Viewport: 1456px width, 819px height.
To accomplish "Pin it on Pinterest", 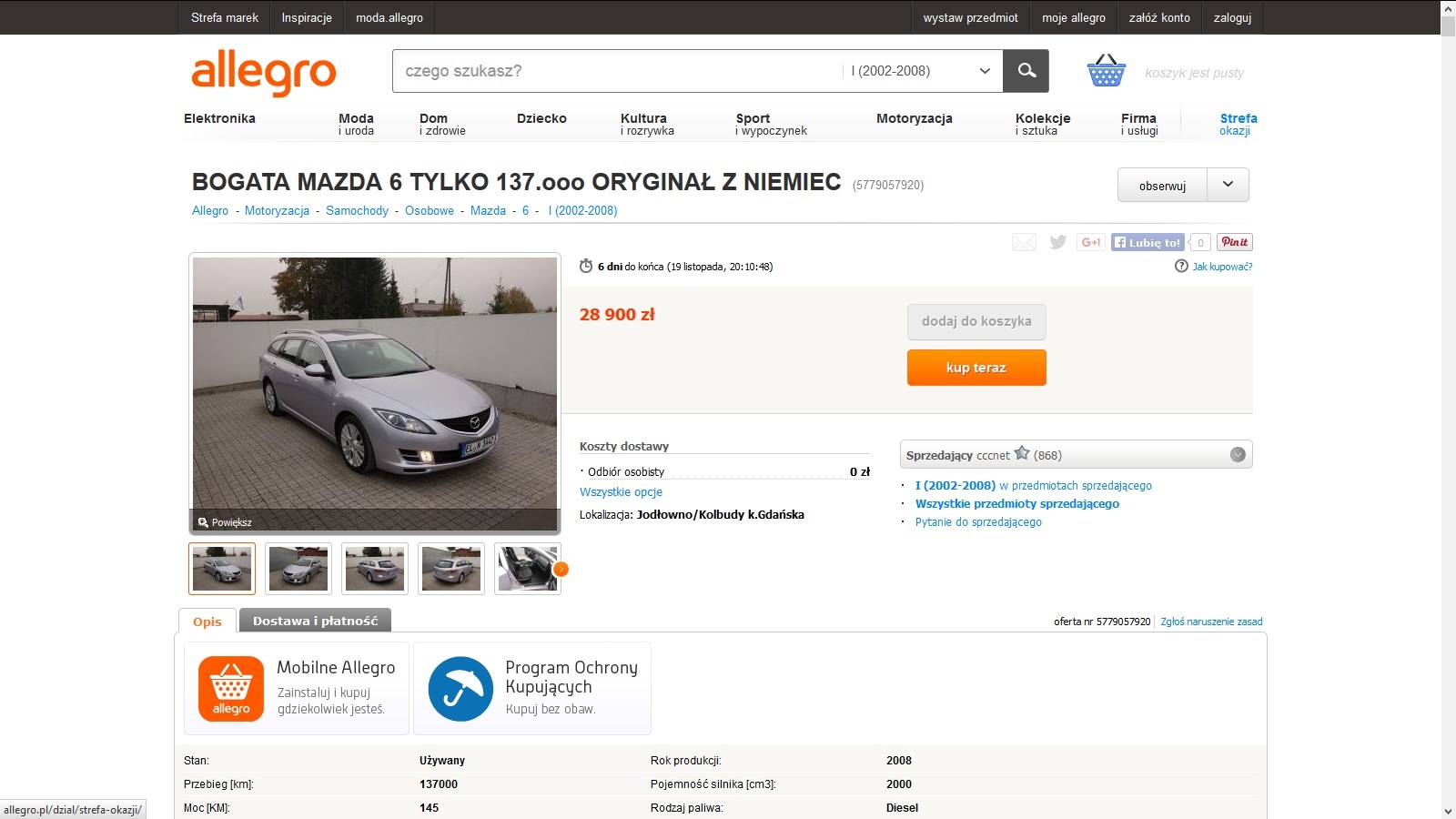I will click(x=1235, y=242).
